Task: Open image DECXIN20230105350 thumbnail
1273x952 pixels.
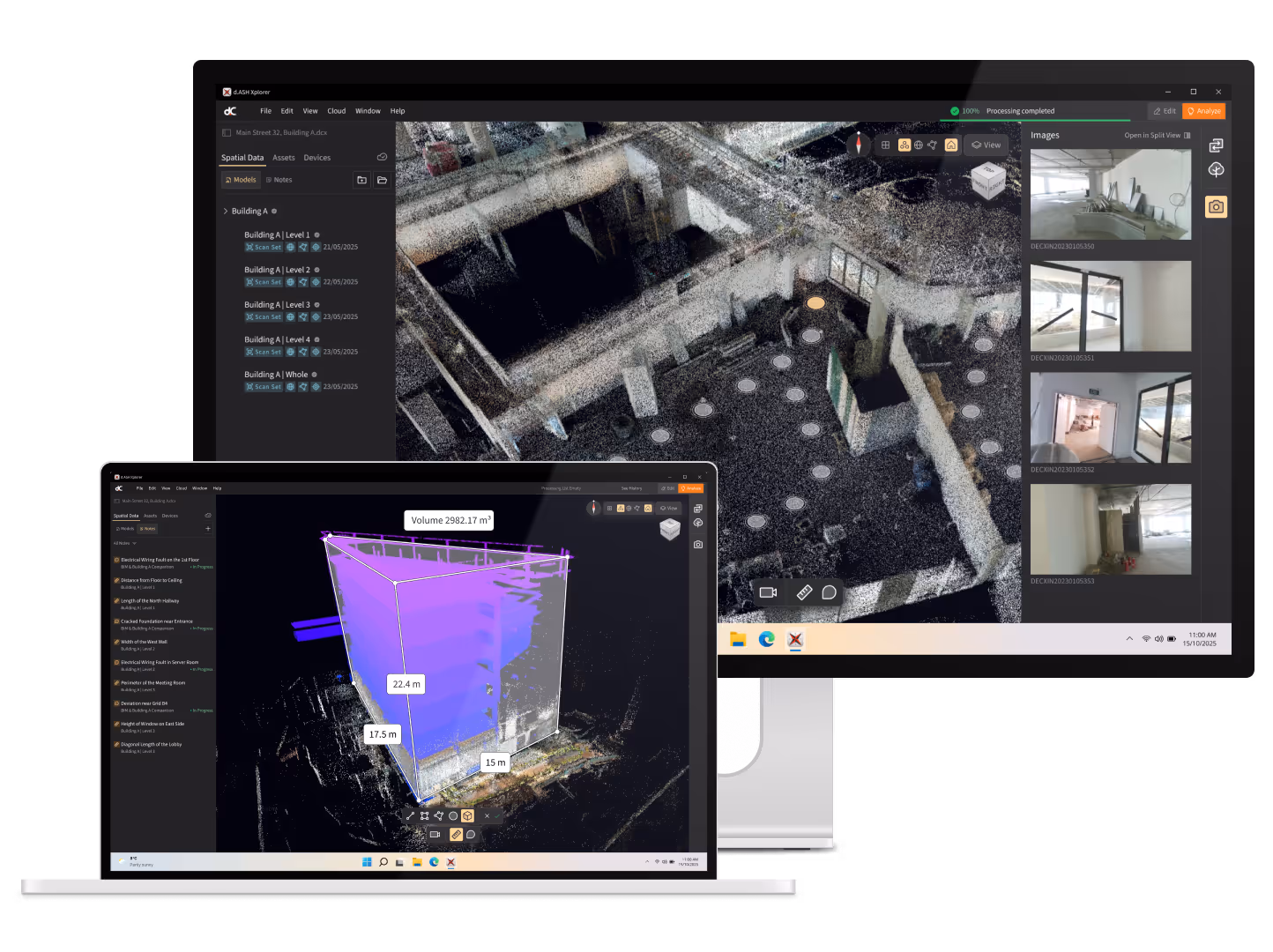Action: [1110, 193]
